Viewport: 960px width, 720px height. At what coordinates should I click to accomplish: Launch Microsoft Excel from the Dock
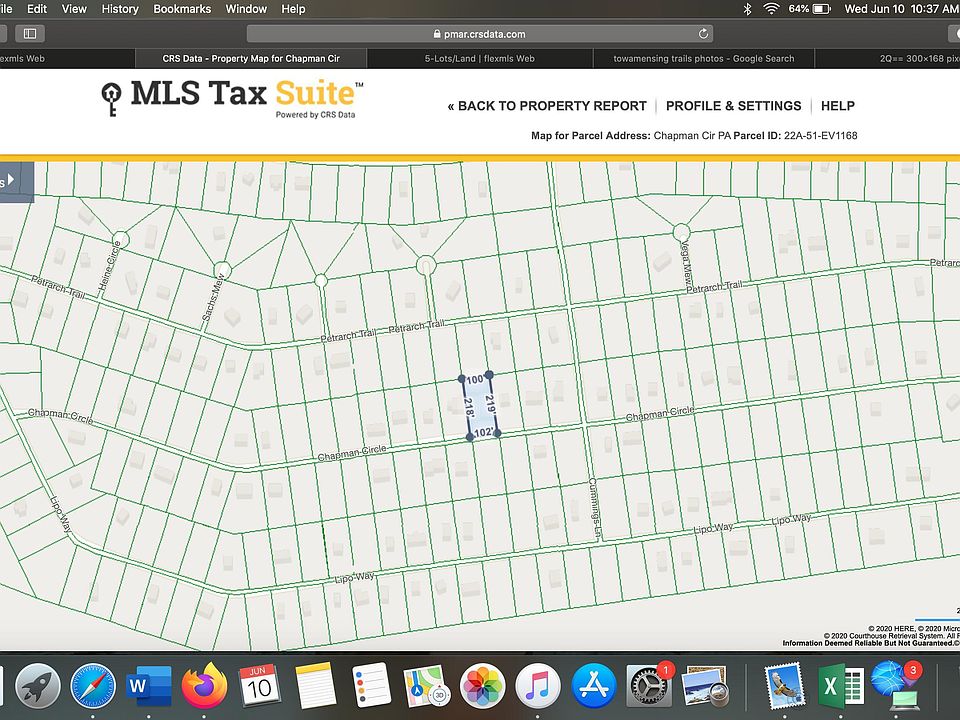(840, 686)
